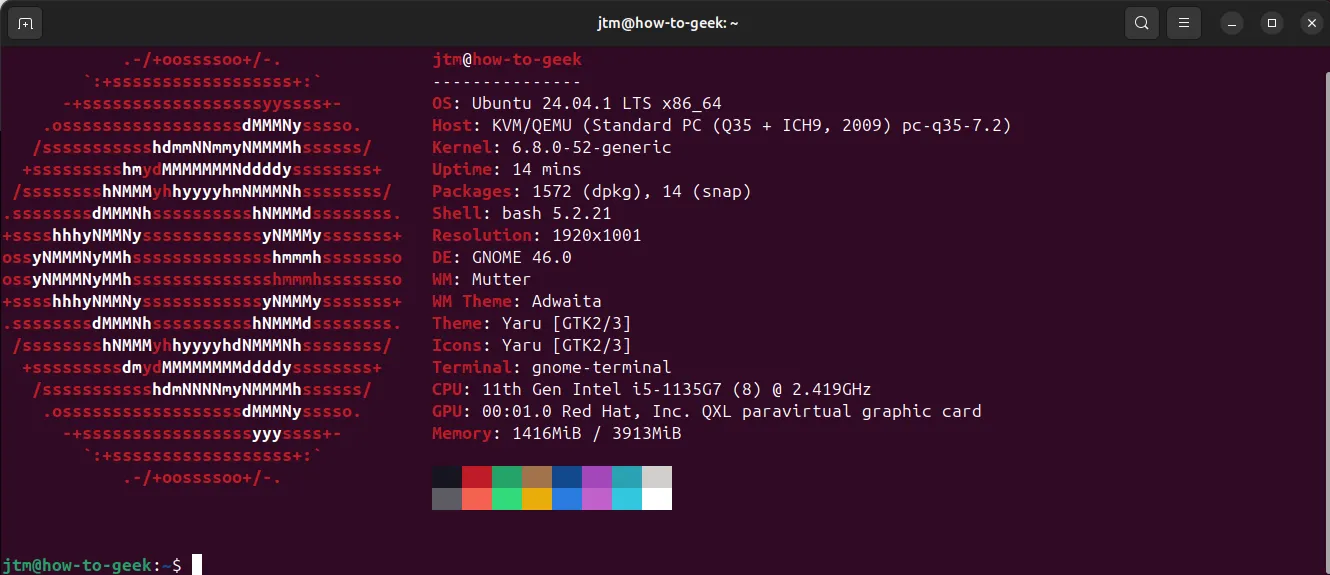
Task: Click the Ubuntu ASCII art logo
Action: coord(202,269)
